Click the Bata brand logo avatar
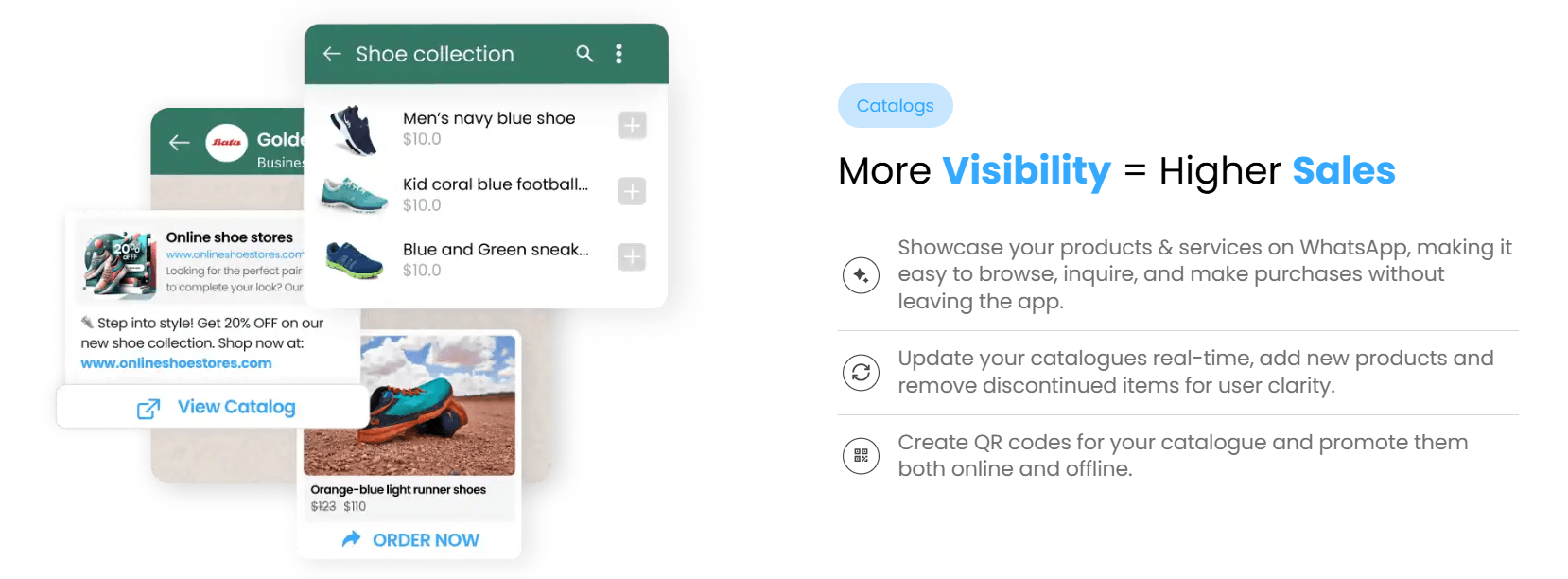The image size is (1568, 579). pos(227,143)
